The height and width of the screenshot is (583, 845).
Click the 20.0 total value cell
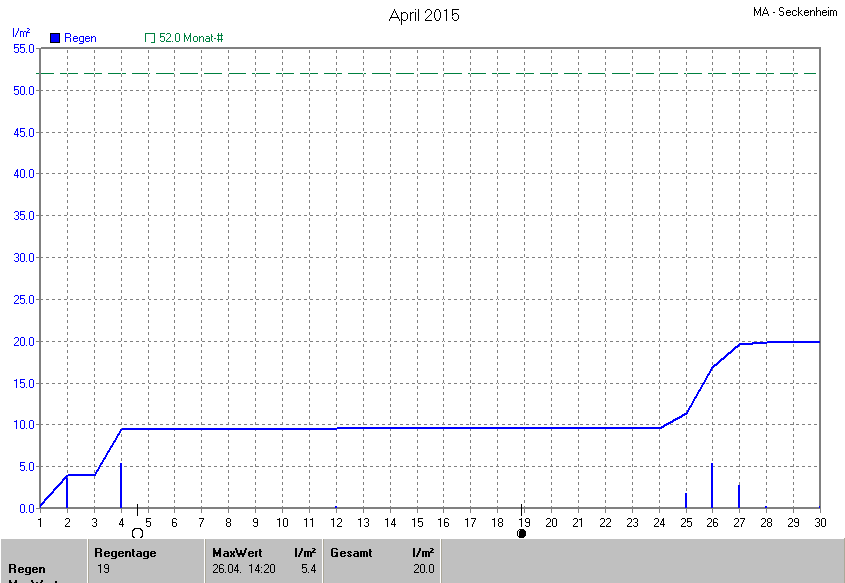tap(424, 569)
